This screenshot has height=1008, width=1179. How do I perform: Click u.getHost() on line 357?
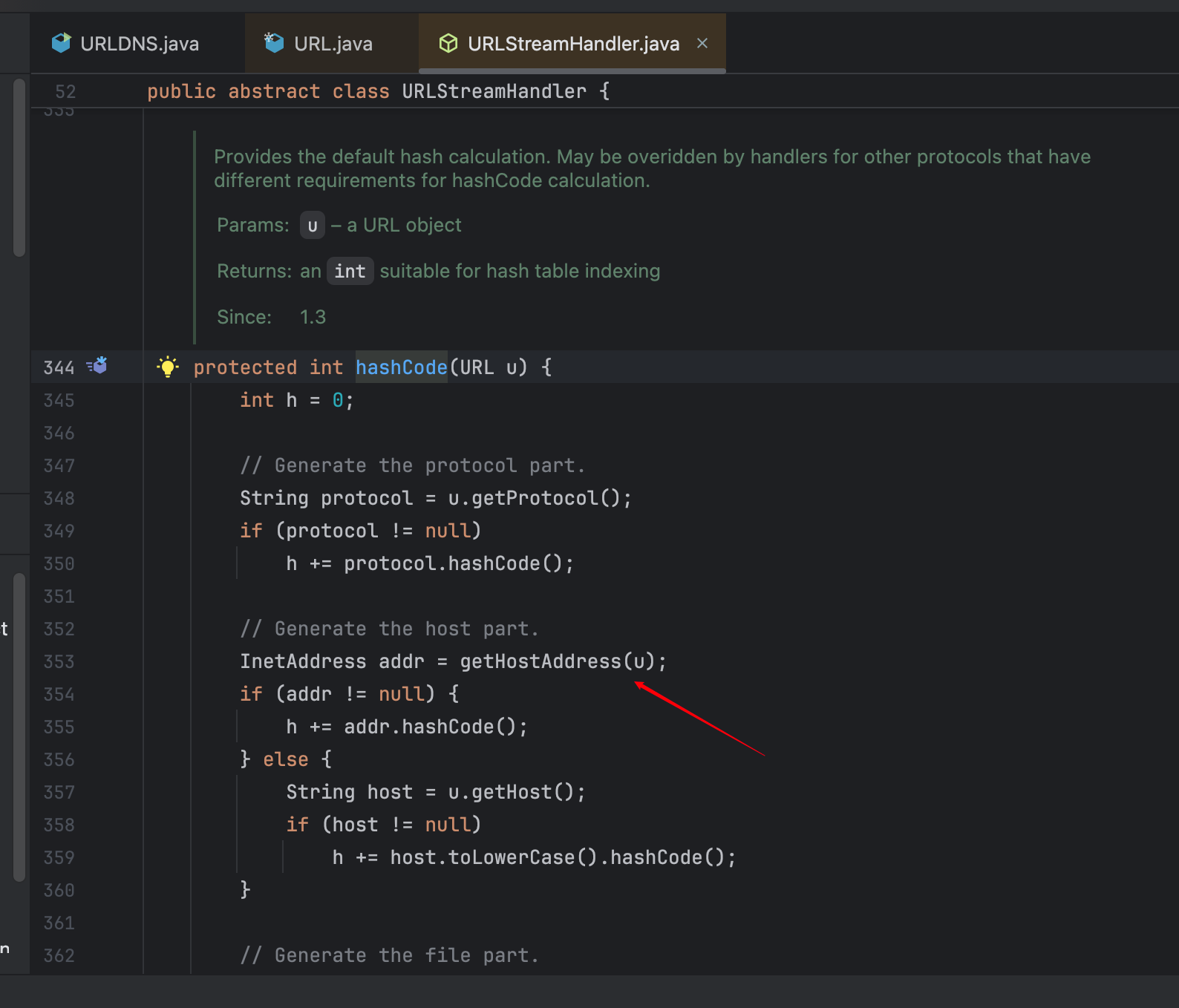coord(511,792)
